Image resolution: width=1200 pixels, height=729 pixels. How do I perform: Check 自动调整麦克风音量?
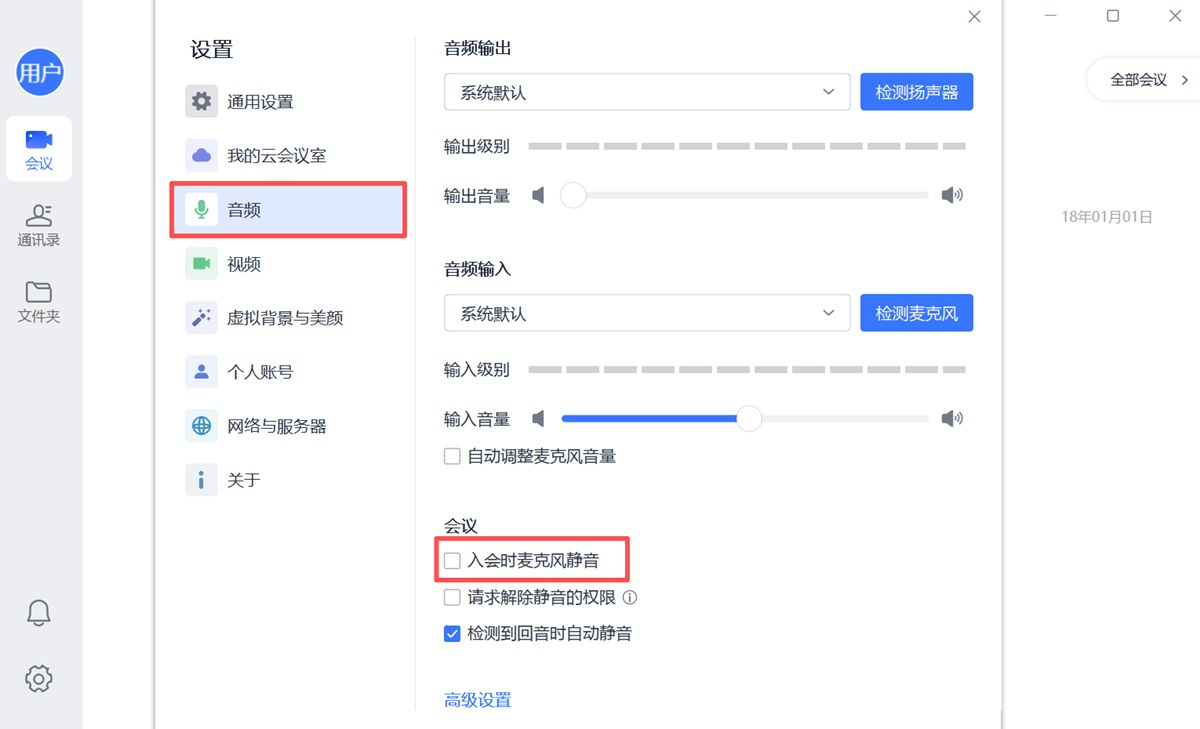[451, 455]
